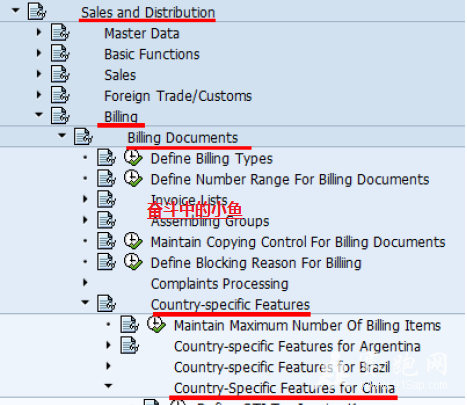Select Country-Specific Features for China
This screenshot has width=467, height=405.
[x=284, y=388]
